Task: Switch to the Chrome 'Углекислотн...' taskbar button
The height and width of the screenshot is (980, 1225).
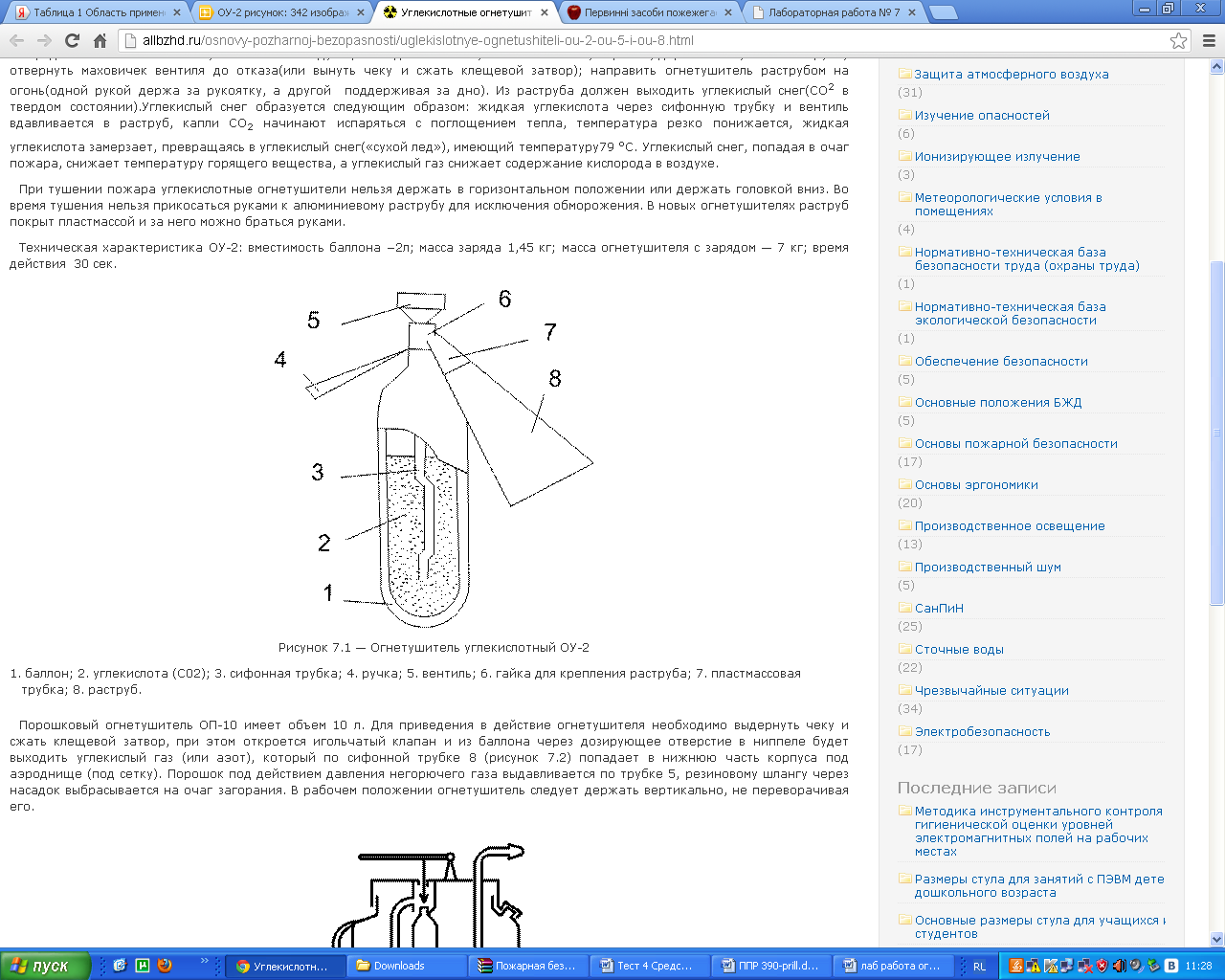Action: pos(284,966)
